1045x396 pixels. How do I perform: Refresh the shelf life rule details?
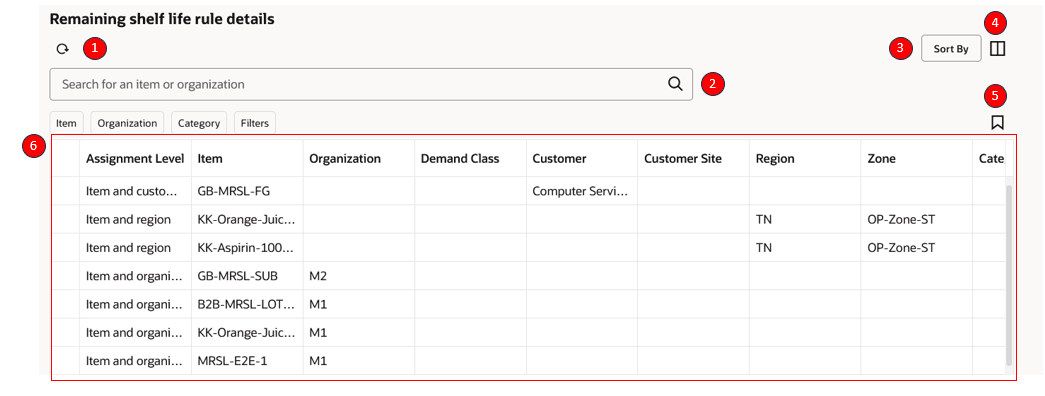coord(63,49)
